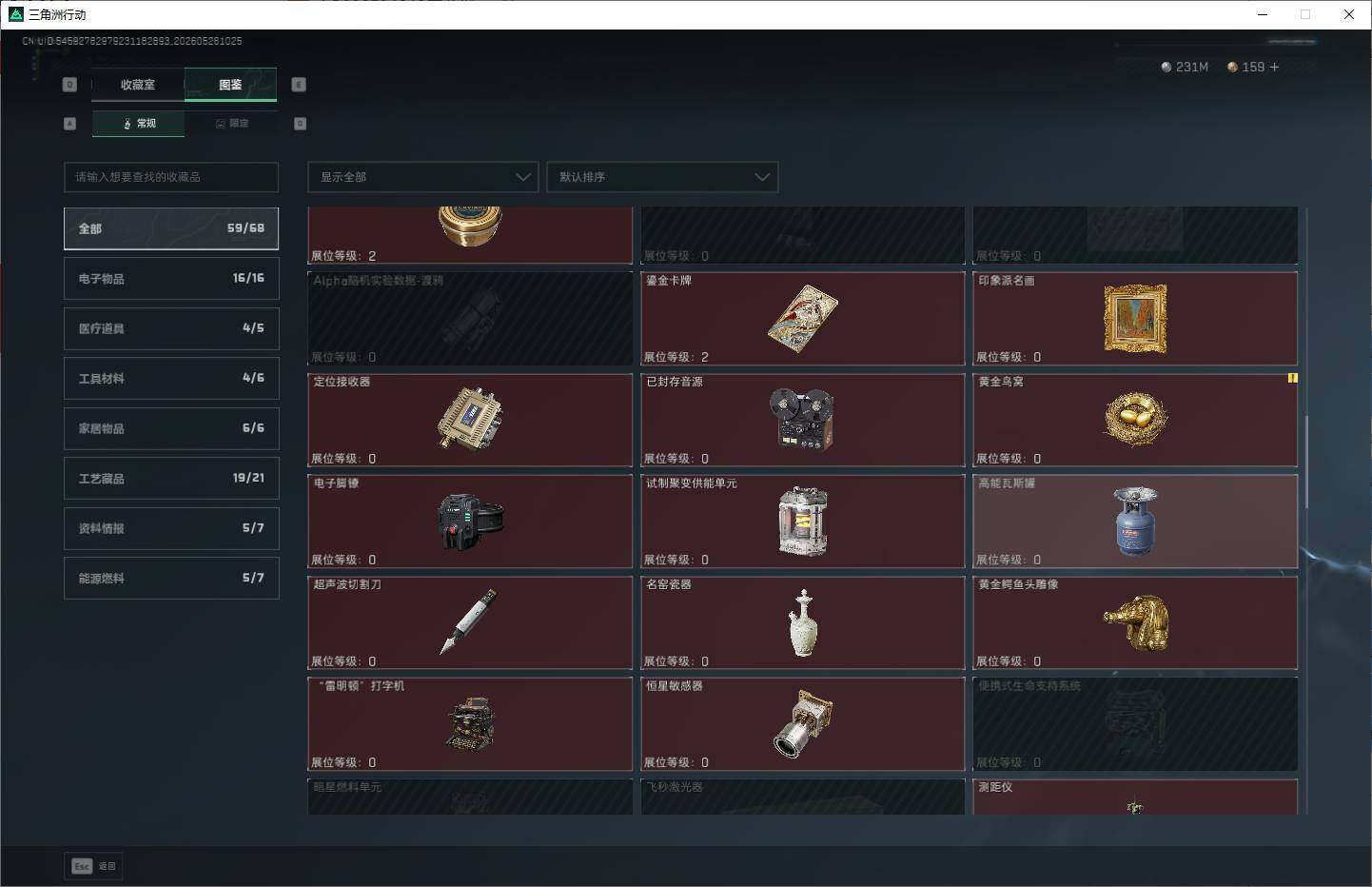
Task: Select the locked 便携式生命支持系统 card
Action: [1135, 723]
